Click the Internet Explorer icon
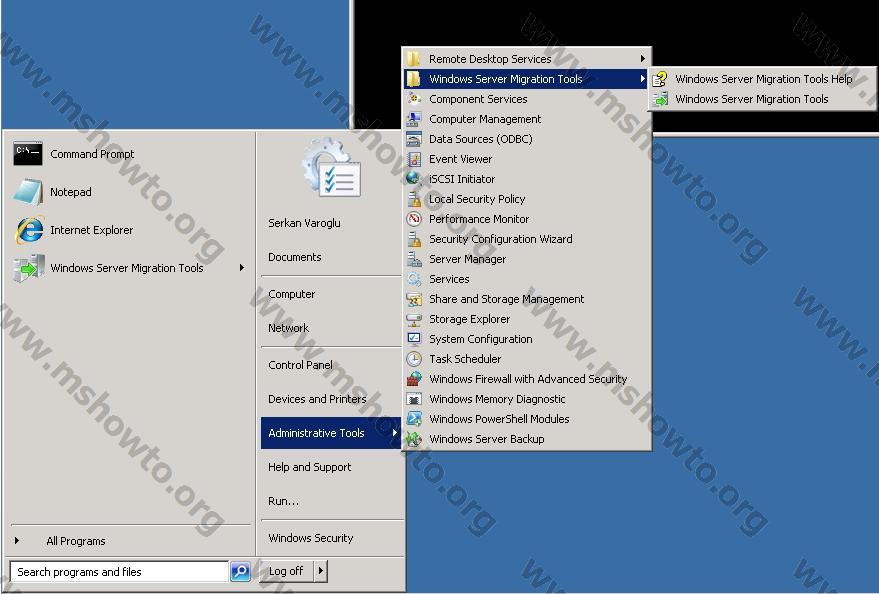879x594 pixels. 29,230
